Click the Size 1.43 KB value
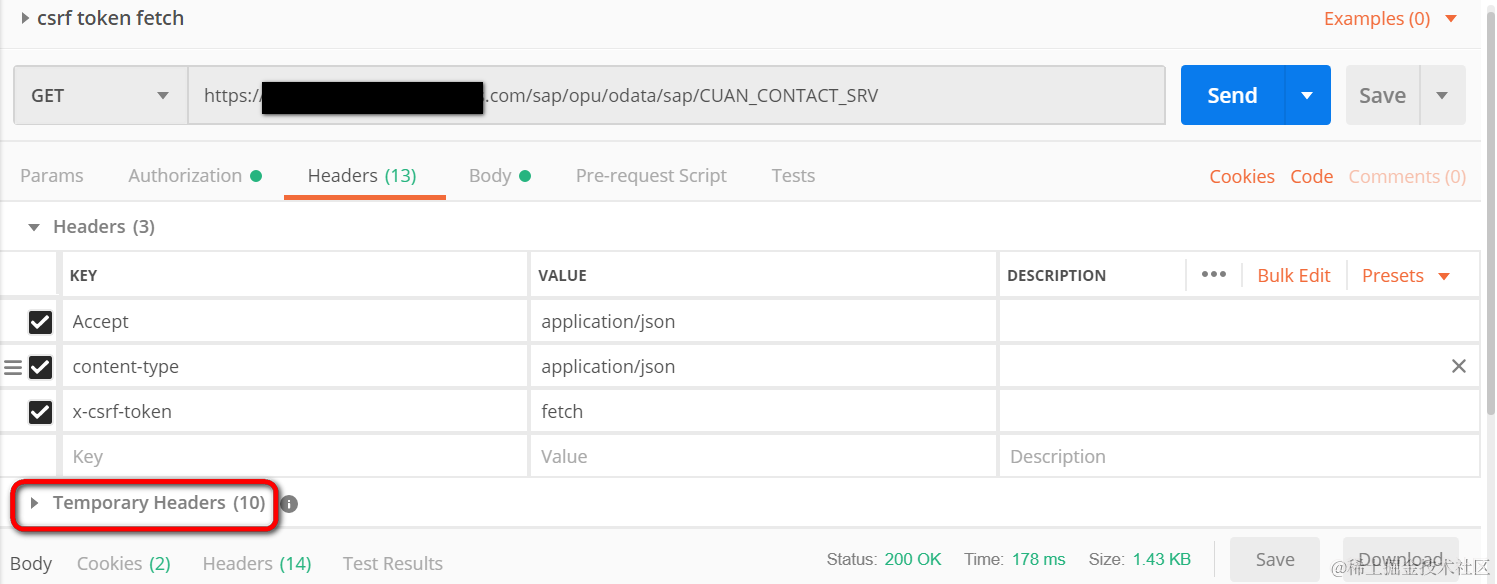 [x=1162, y=559]
